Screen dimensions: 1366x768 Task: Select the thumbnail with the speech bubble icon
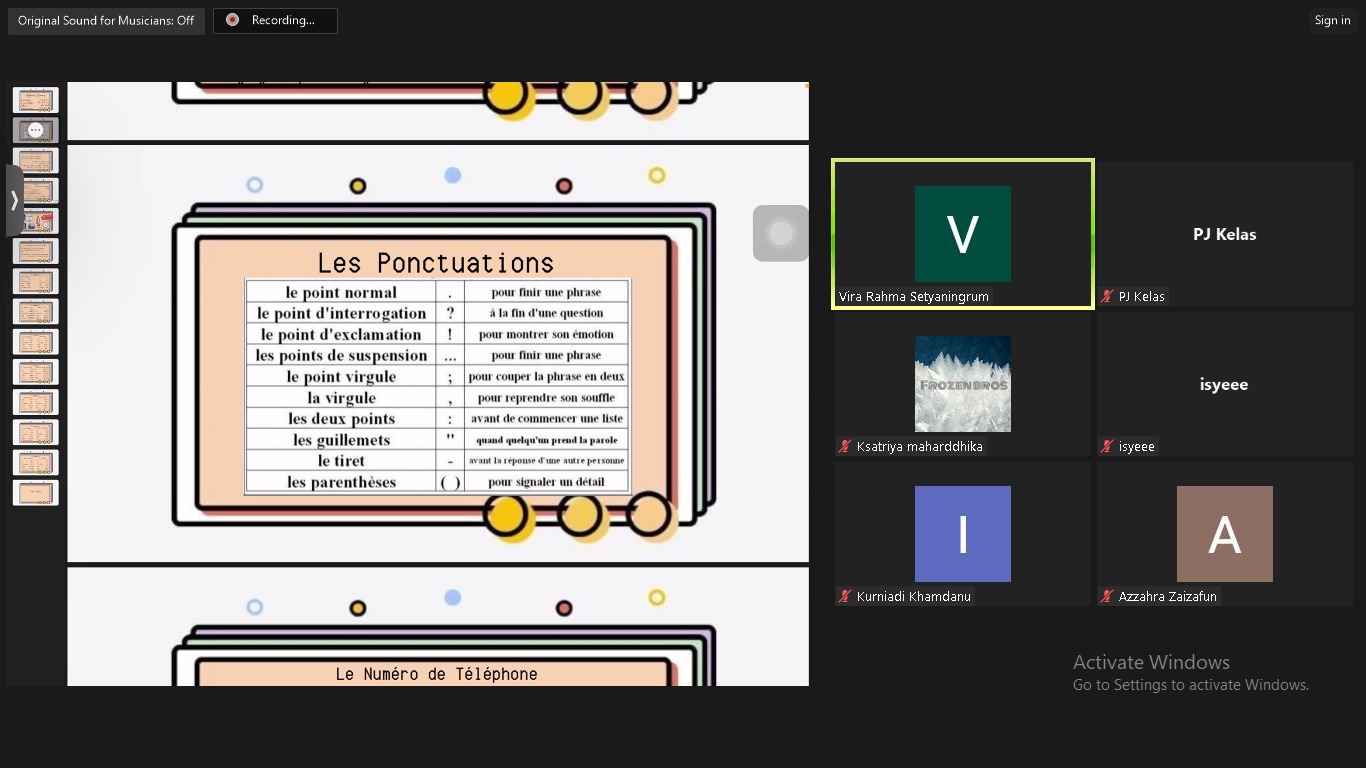pyautogui.click(x=35, y=130)
